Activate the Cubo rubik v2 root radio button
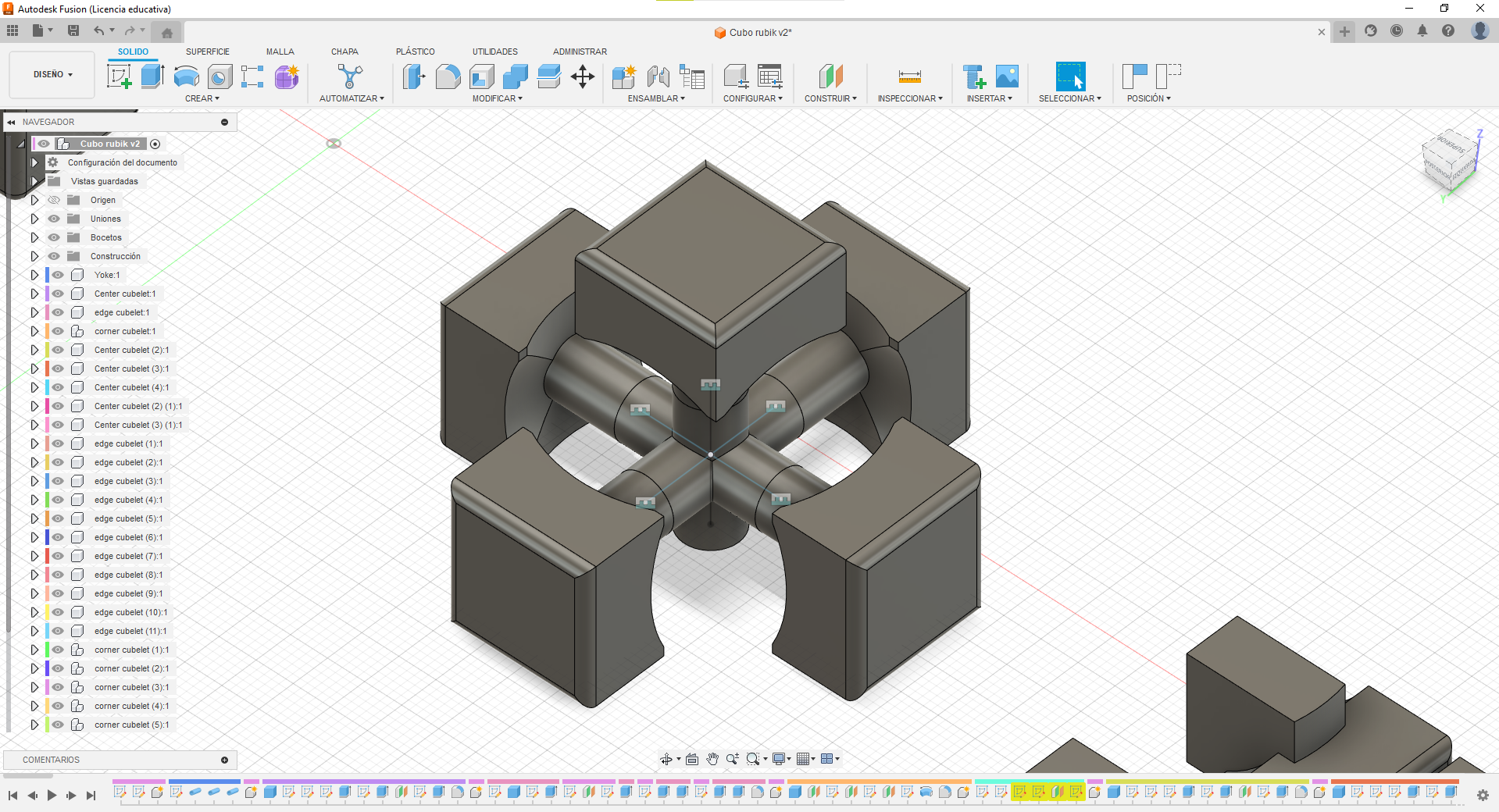Viewport: 1499px width, 812px height. pos(155,144)
